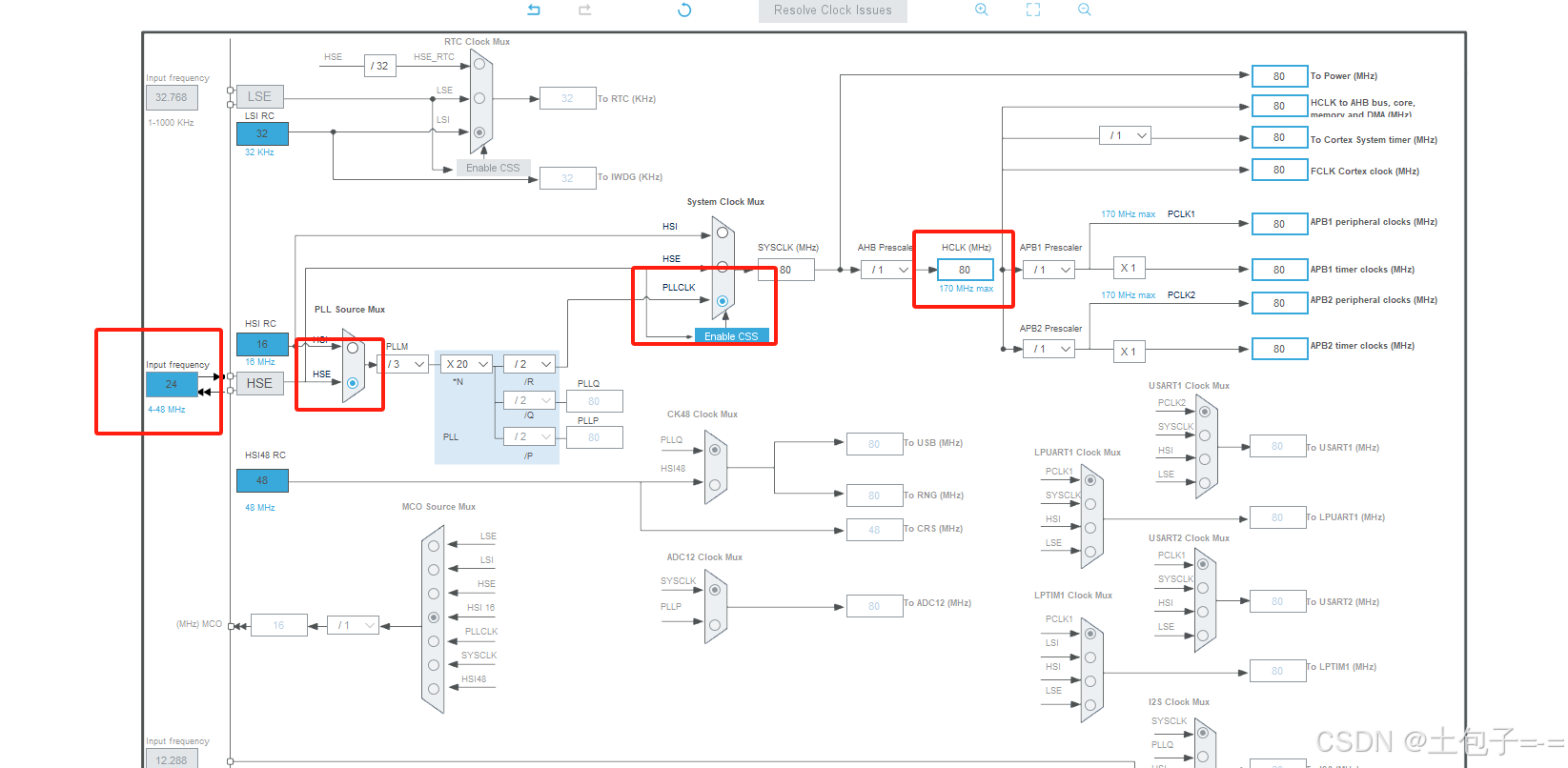Select HSI in PLL Source Mux
Screen dimensions: 1568x768
[x=353, y=348]
